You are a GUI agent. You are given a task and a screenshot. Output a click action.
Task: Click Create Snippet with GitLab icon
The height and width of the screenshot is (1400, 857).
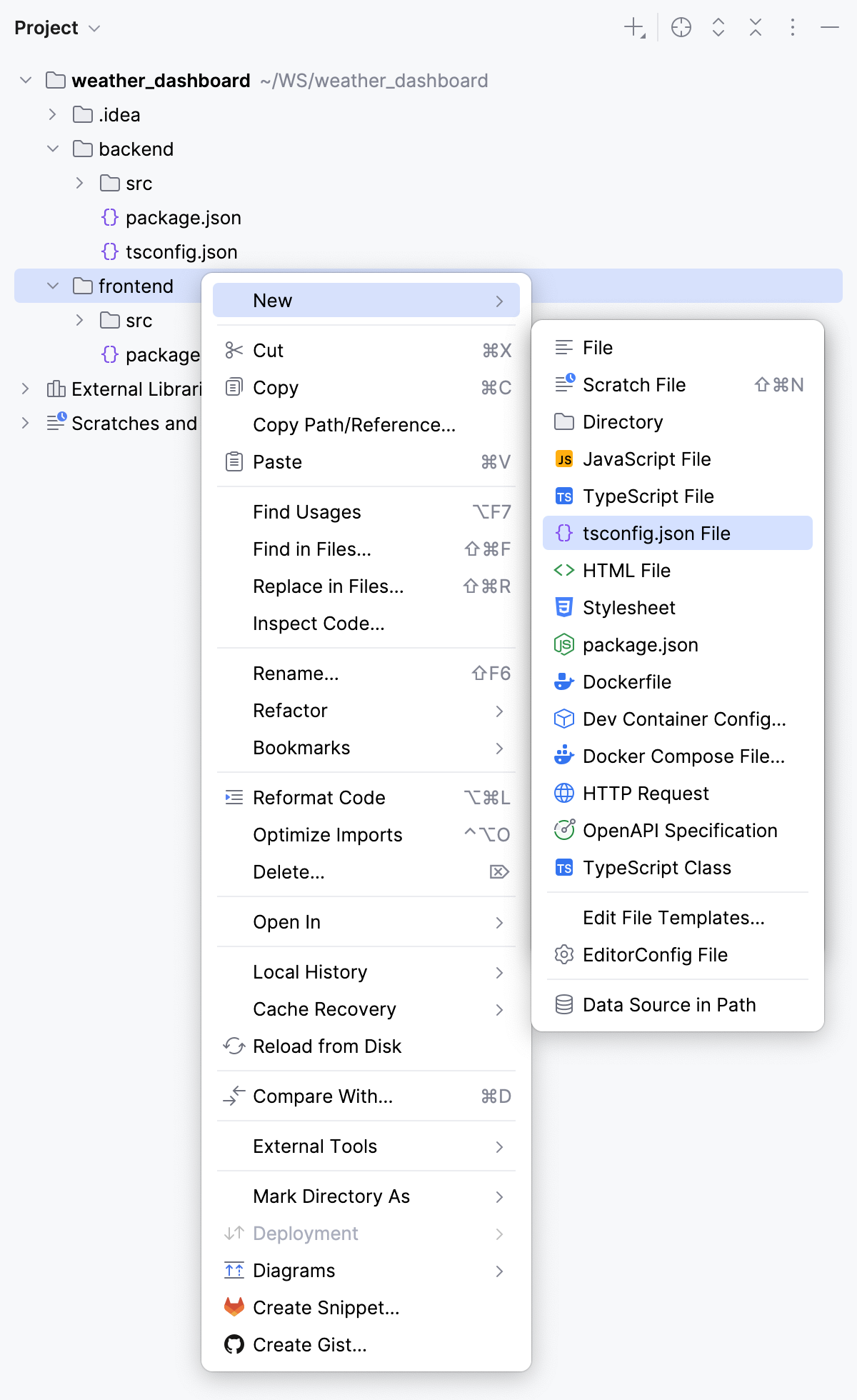coord(366,1307)
